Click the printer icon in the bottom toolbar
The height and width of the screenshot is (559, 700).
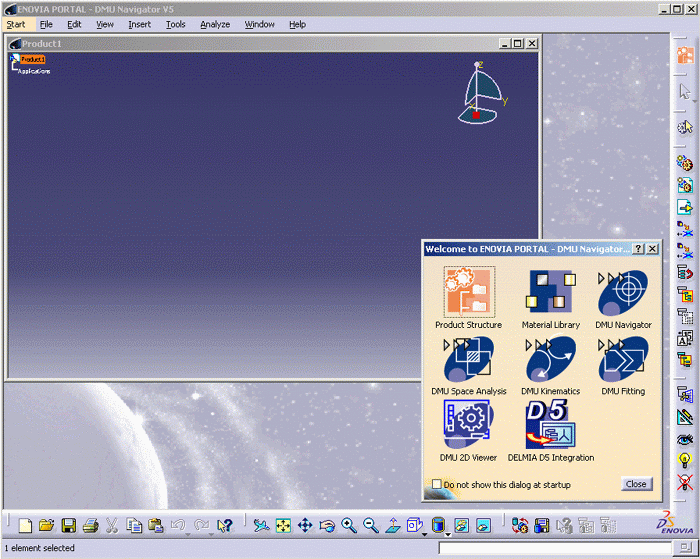click(91, 526)
